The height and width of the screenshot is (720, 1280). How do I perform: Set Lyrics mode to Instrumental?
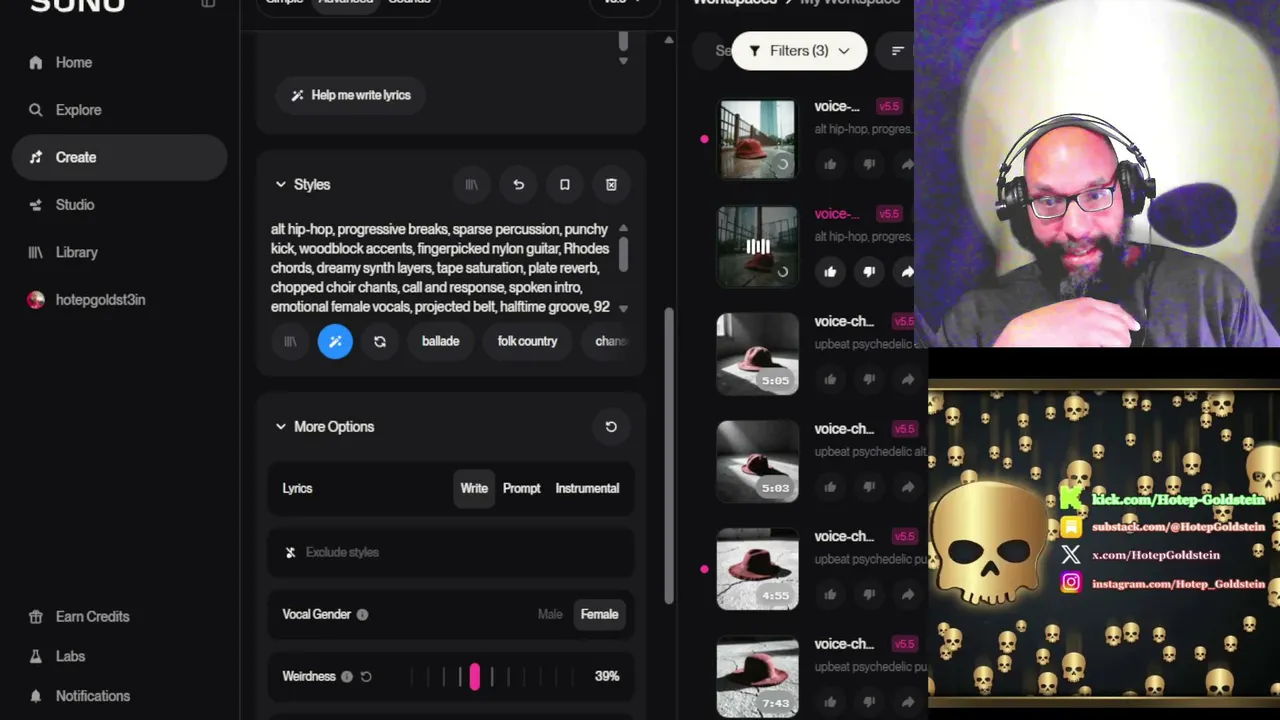587,488
